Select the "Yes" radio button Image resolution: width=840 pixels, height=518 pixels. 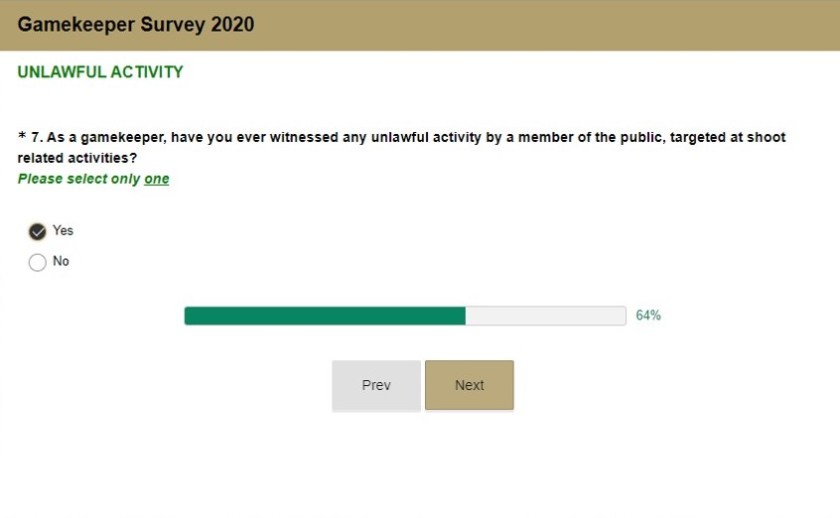(38, 232)
